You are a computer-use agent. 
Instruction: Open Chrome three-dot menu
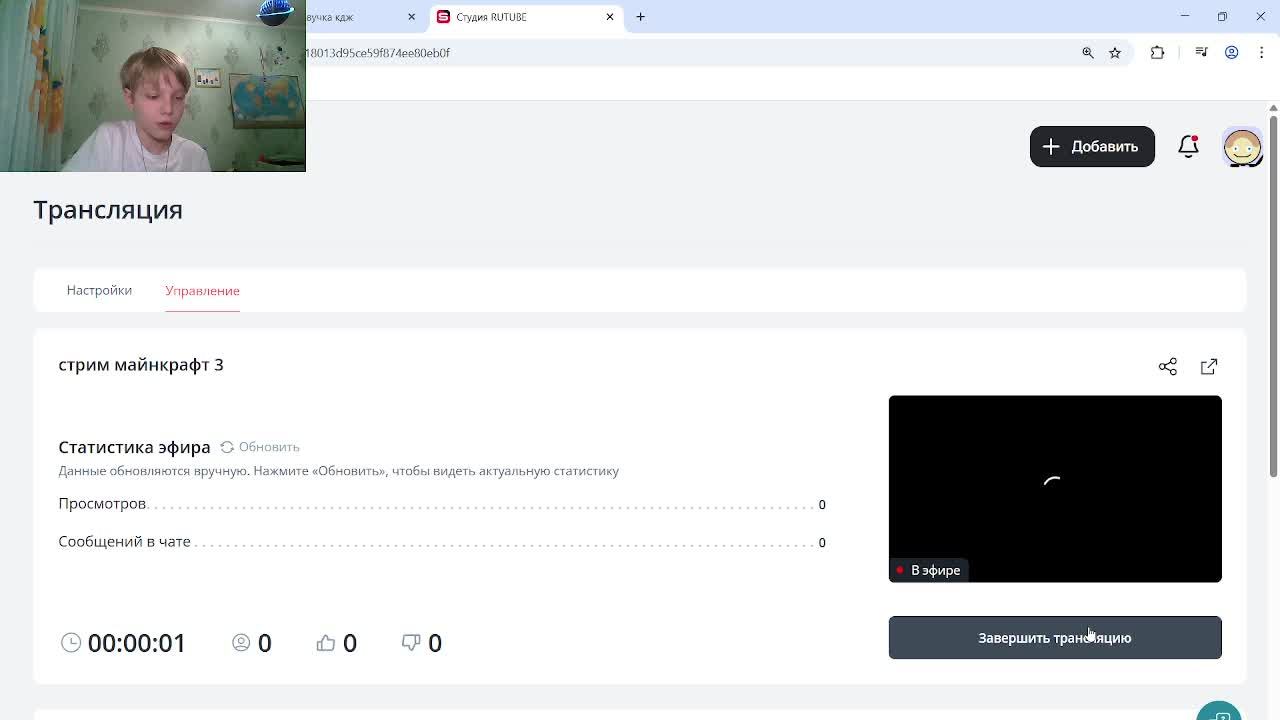click(1261, 53)
